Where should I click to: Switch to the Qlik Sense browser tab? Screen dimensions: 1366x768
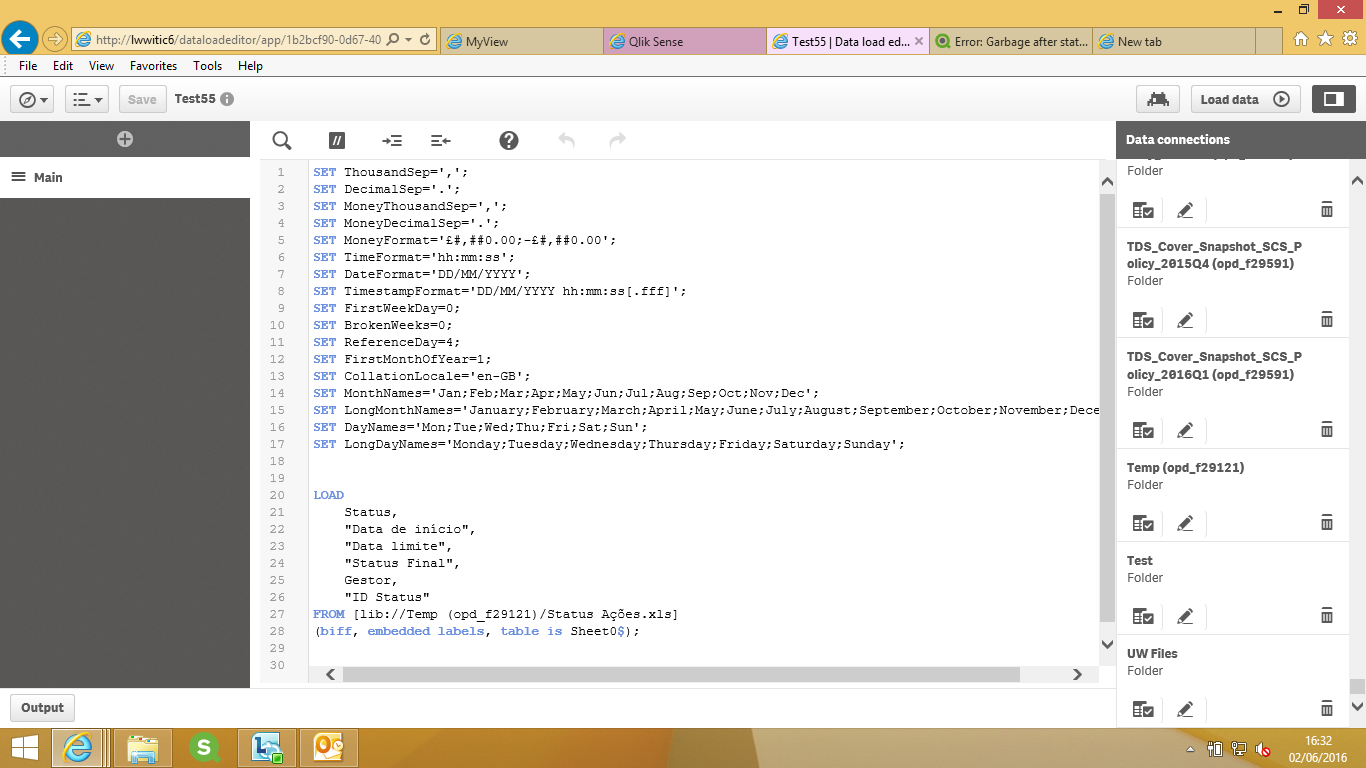[684, 42]
